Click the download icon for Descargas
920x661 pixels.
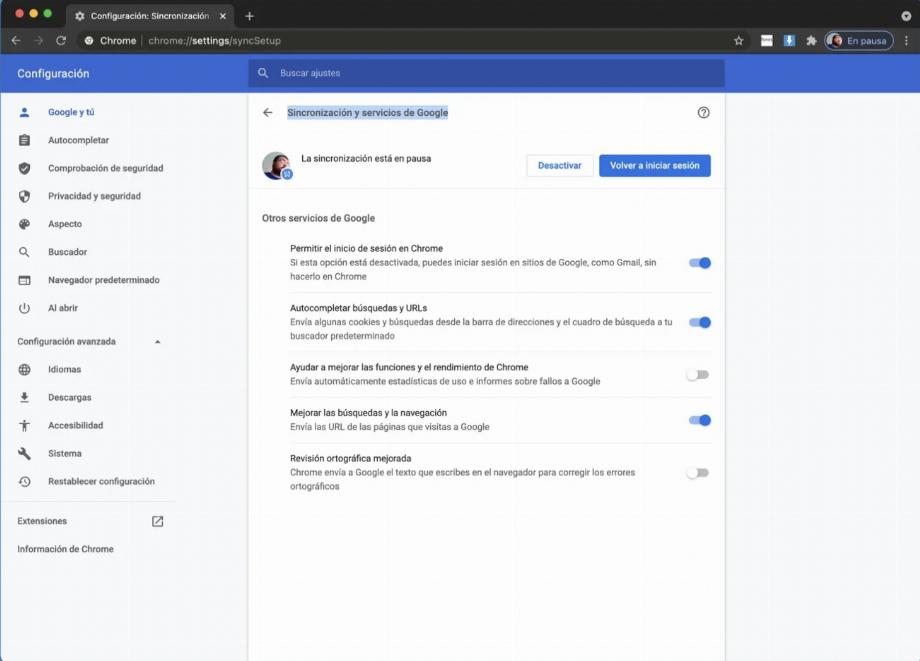(24, 398)
